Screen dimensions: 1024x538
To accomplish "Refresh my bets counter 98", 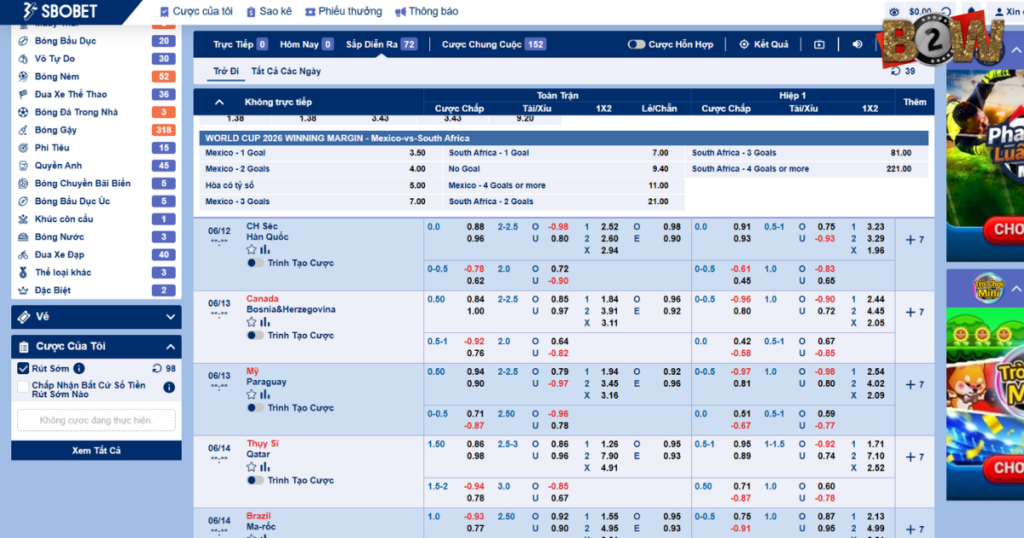I will [x=157, y=368].
